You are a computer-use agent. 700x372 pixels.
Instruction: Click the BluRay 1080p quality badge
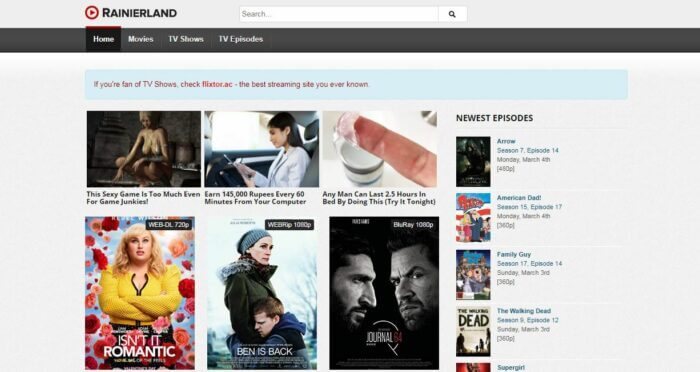(x=413, y=225)
